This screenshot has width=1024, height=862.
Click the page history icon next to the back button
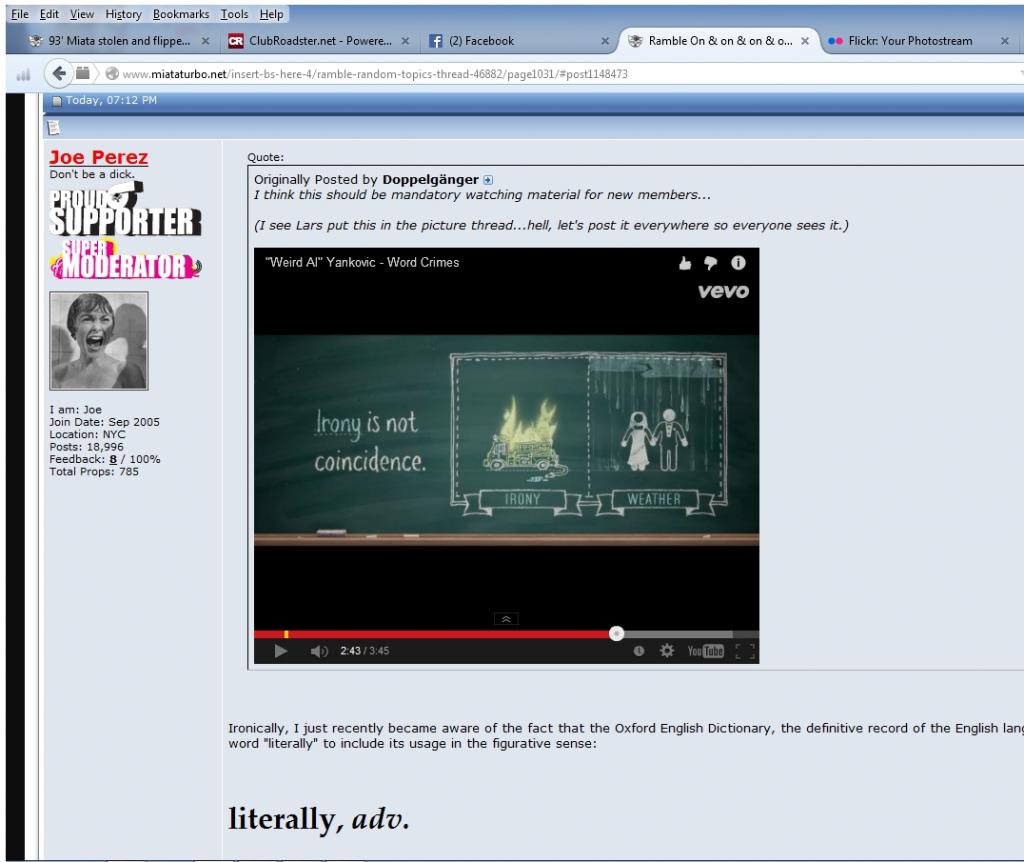click(83, 73)
